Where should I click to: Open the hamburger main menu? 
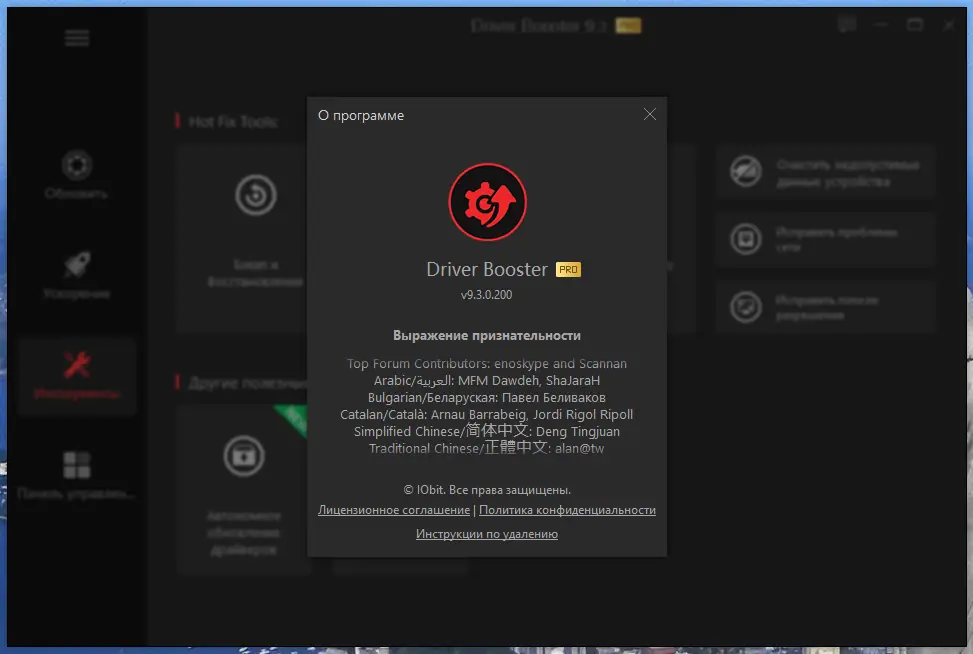pyautogui.click(x=77, y=37)
